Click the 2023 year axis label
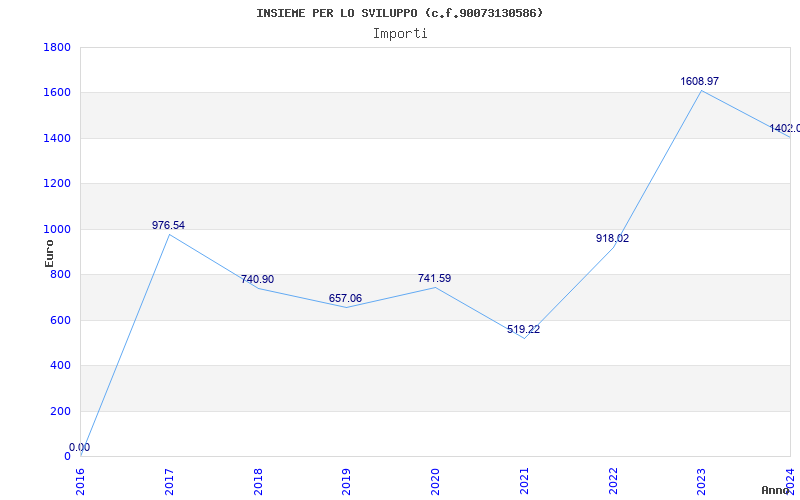 702,482
